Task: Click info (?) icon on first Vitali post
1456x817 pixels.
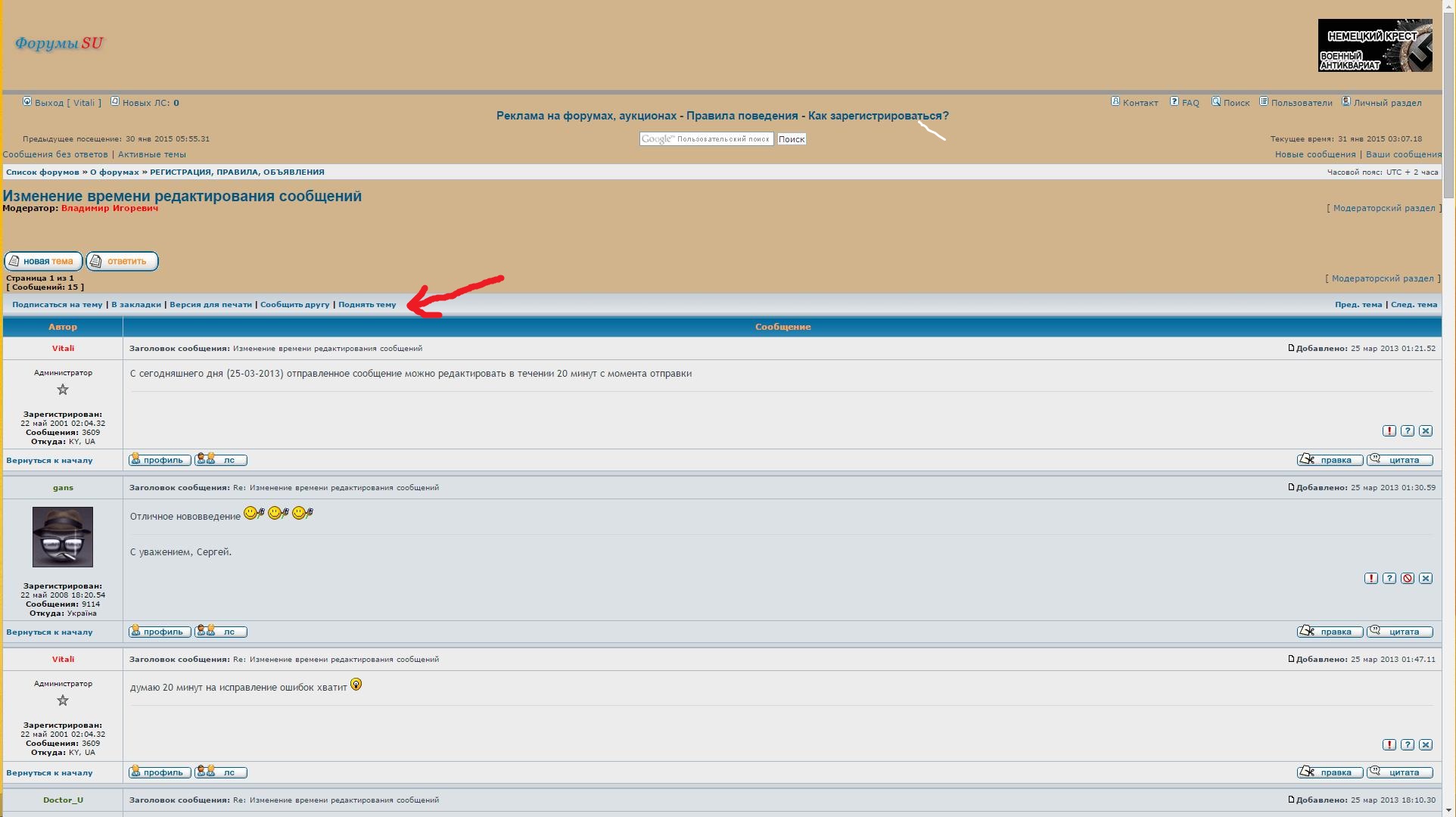Action: pyautogui.click(x=1407, y=430)
